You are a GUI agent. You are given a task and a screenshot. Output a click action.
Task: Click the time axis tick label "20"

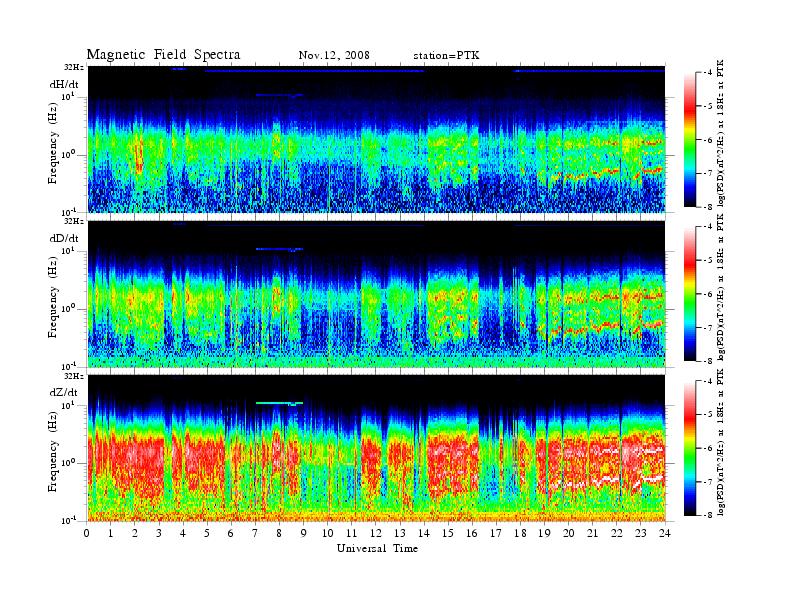pyautogui.click(x=569, y=533)
